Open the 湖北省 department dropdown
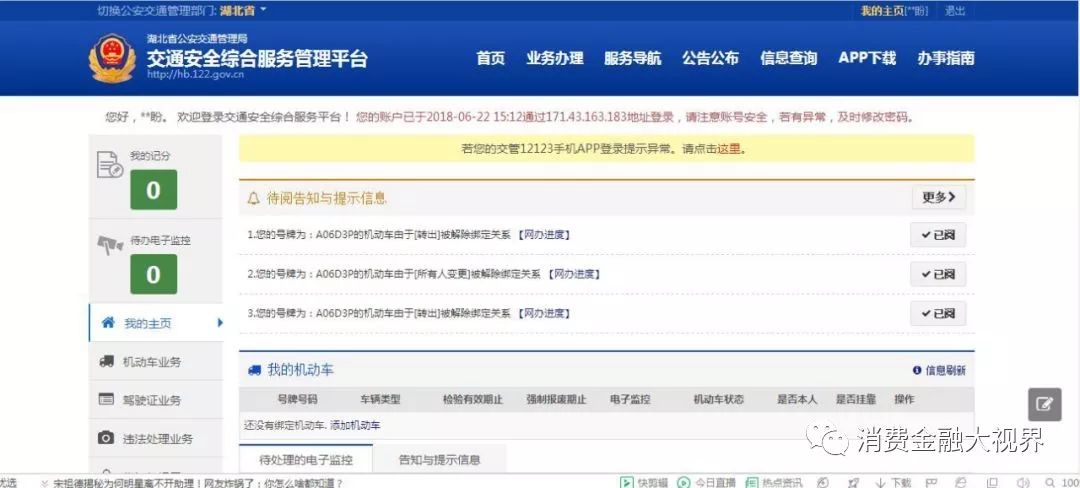 click(x=243, y=10)
